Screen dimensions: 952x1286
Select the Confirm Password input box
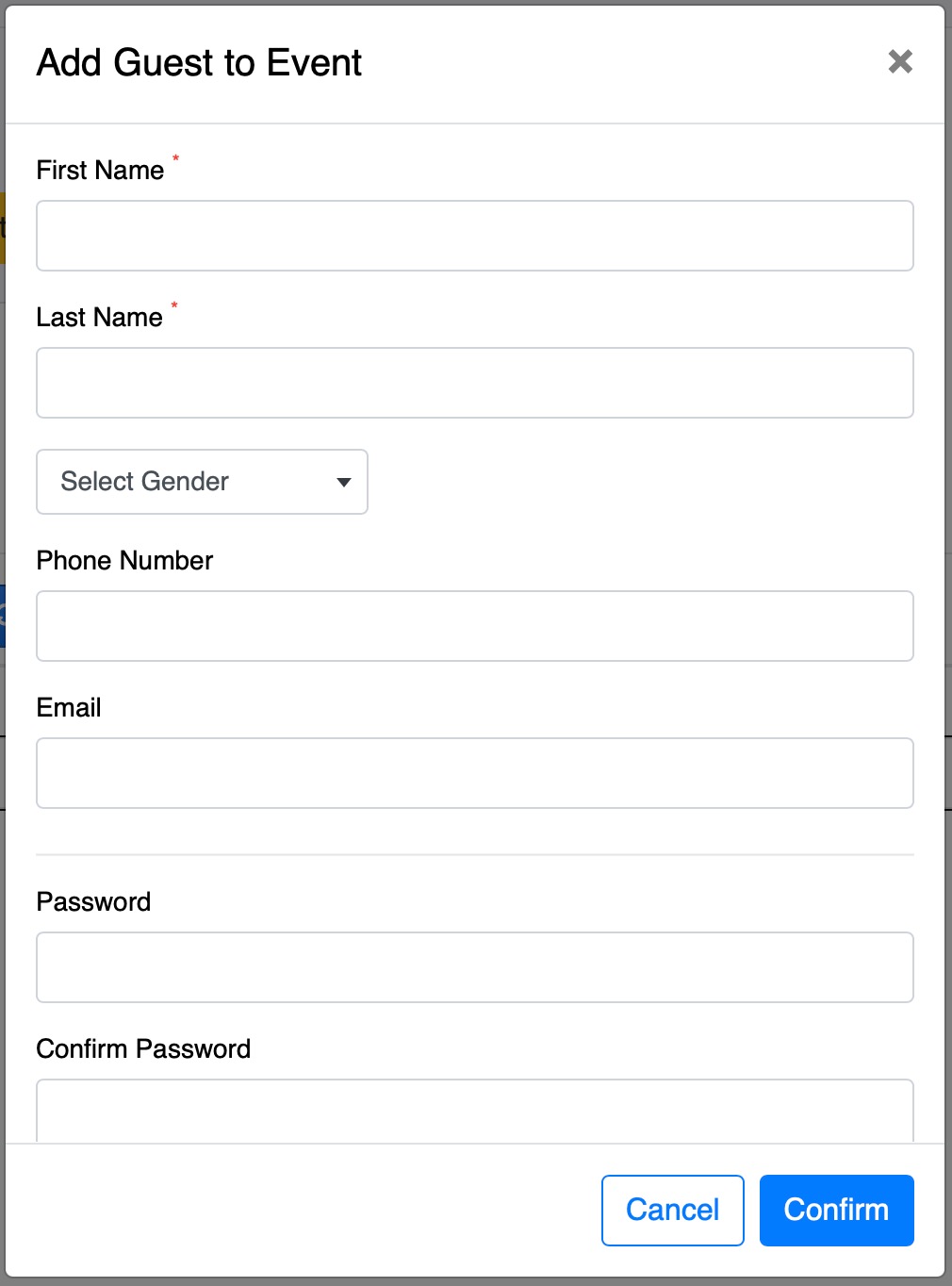pos(475,1111)
